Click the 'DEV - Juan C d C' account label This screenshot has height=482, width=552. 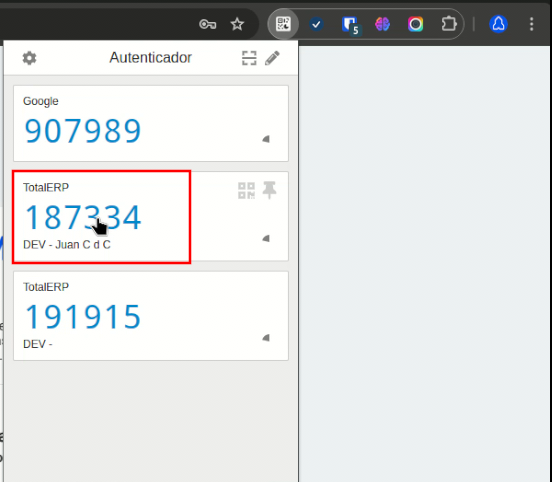pos(67,245)
